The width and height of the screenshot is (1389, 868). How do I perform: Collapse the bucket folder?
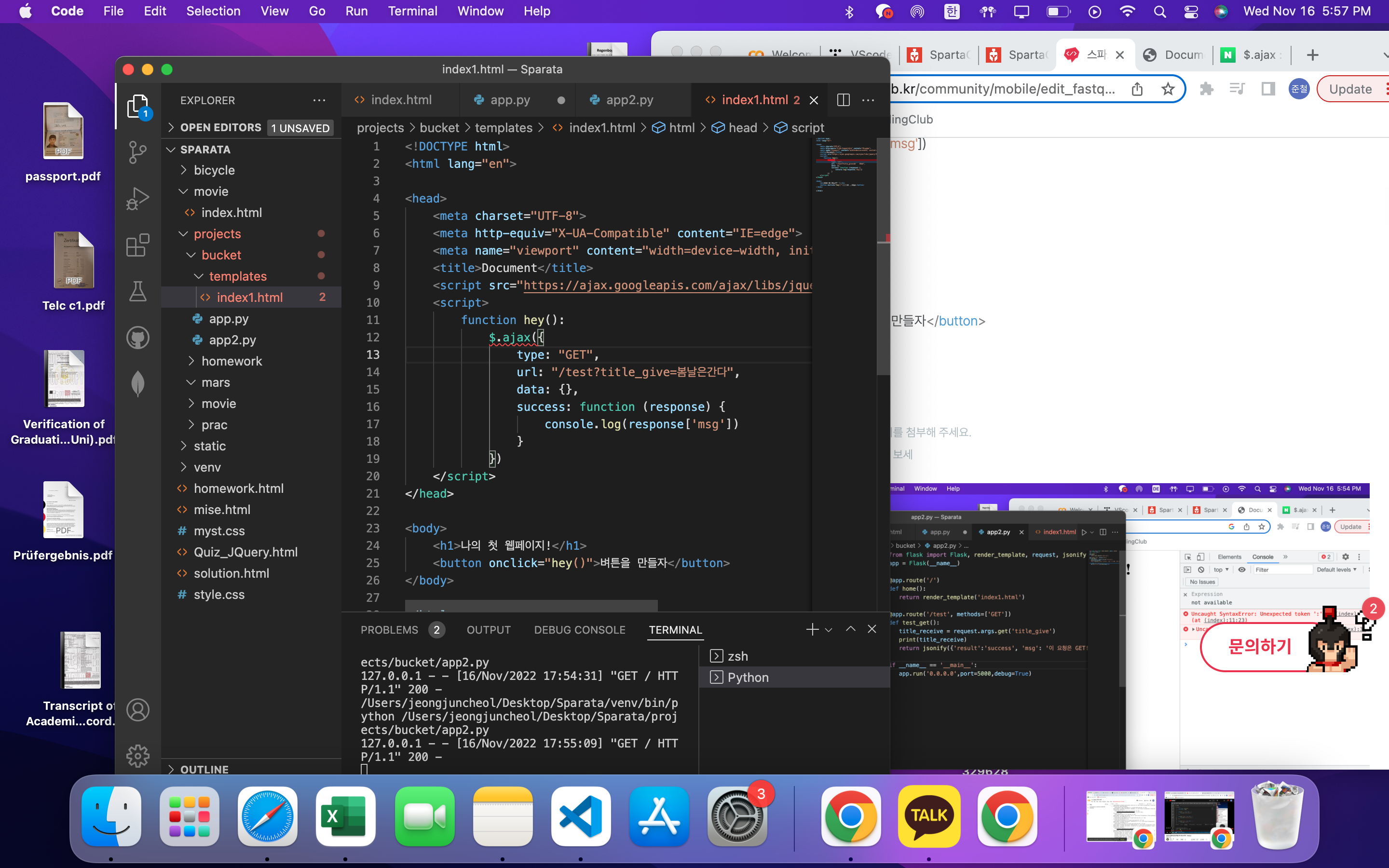pos(251,255)
